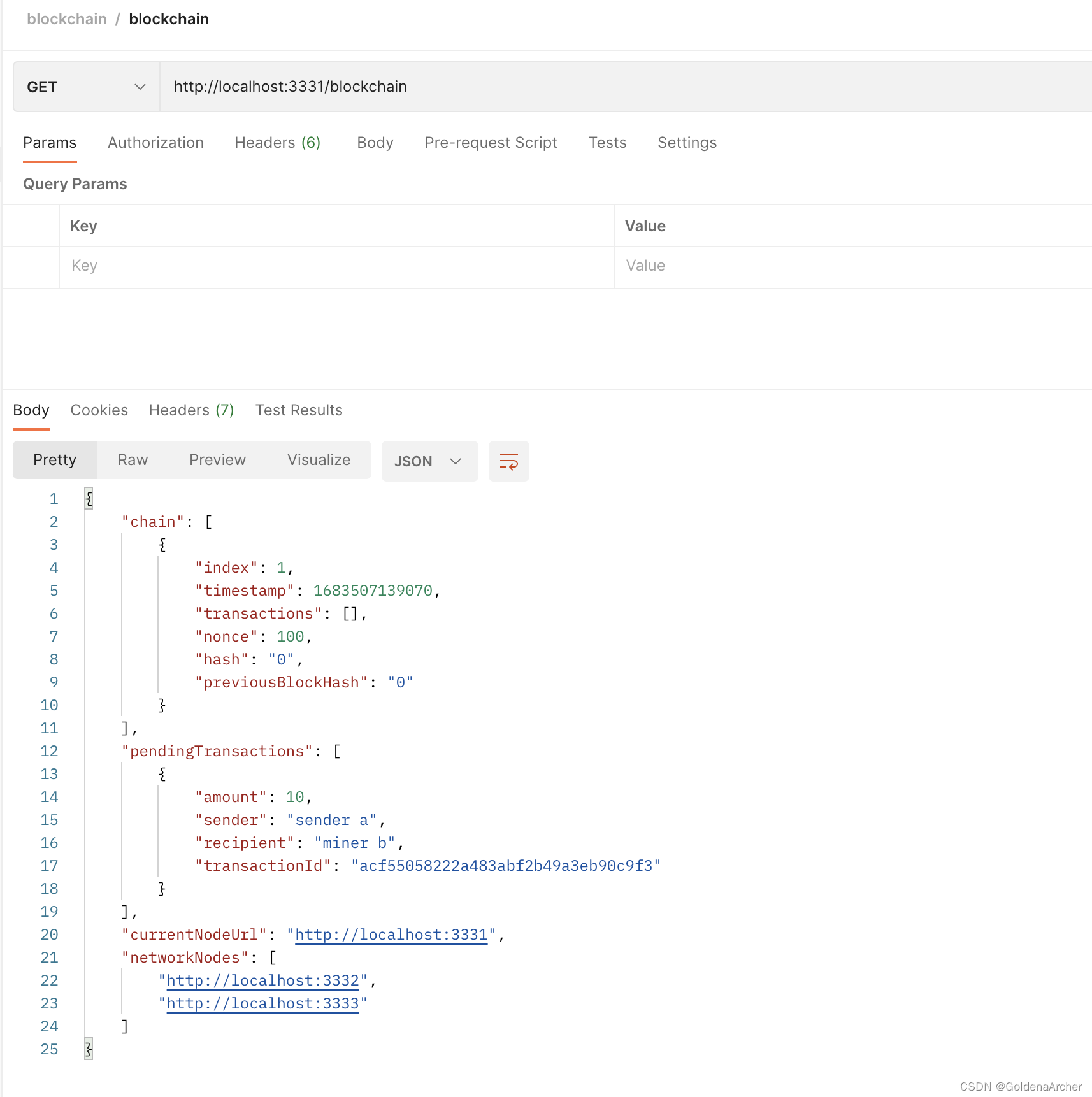
Task: Open the GET method dropdown
Action: tap(87, 87)
